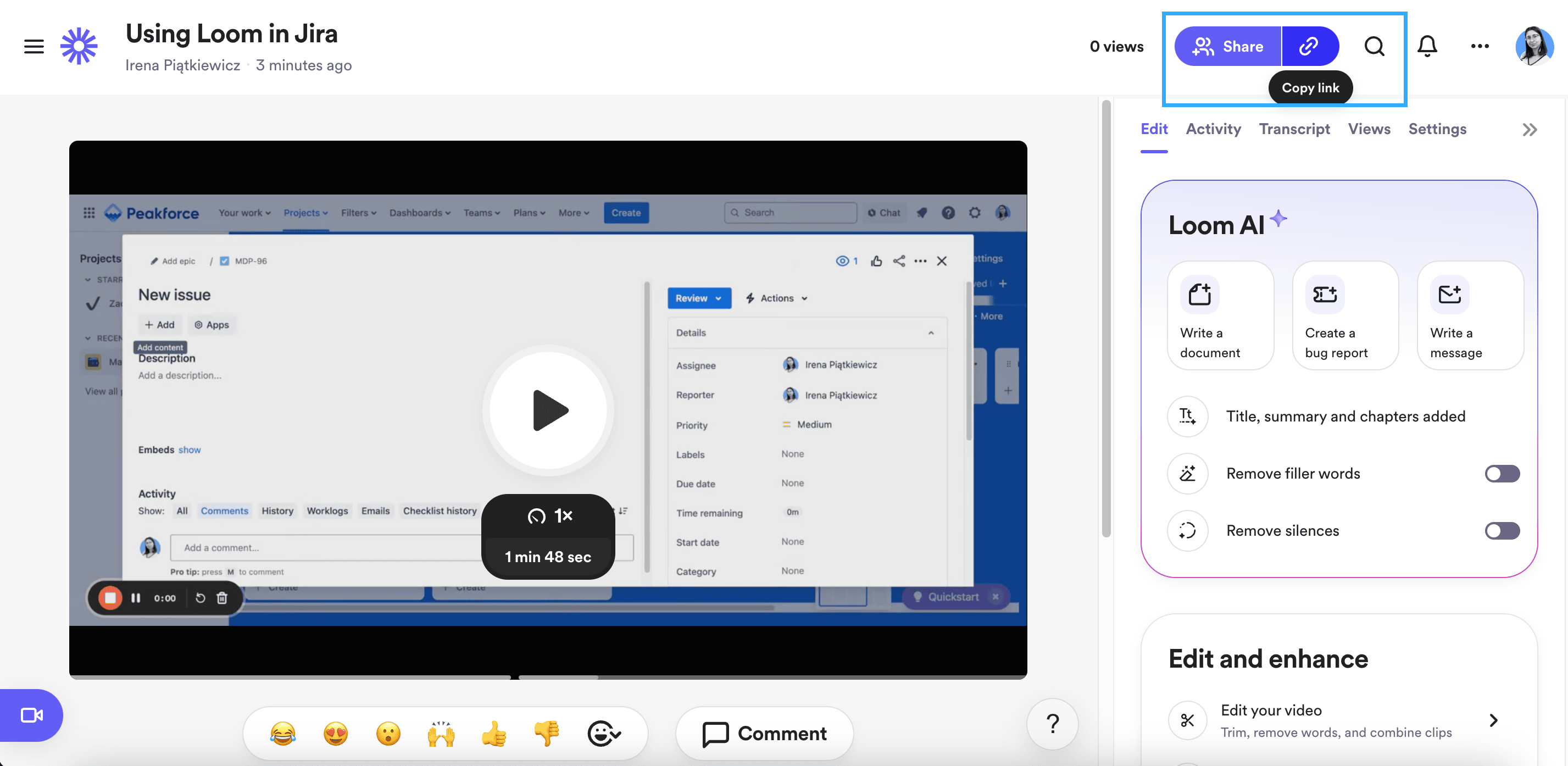Click the scissors Edit your video icon

coord(1188,721)
